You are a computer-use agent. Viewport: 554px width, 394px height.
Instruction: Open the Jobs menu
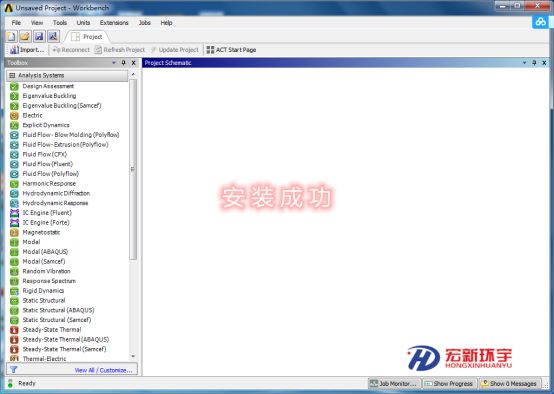pyautogui.click(x=145, y=23)
